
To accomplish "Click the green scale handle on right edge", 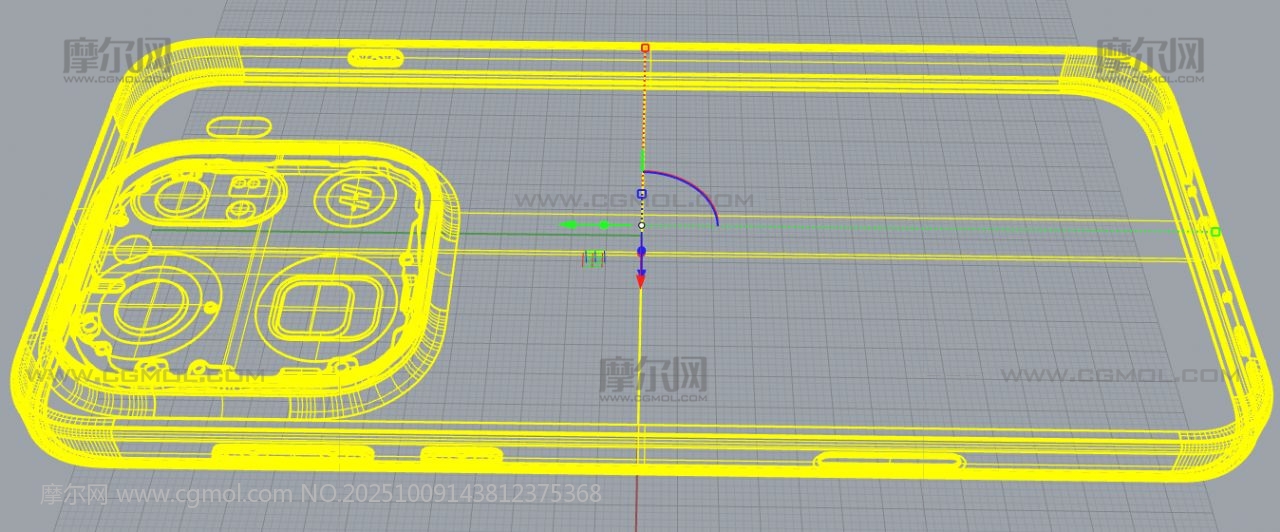I will point(1215,231).
